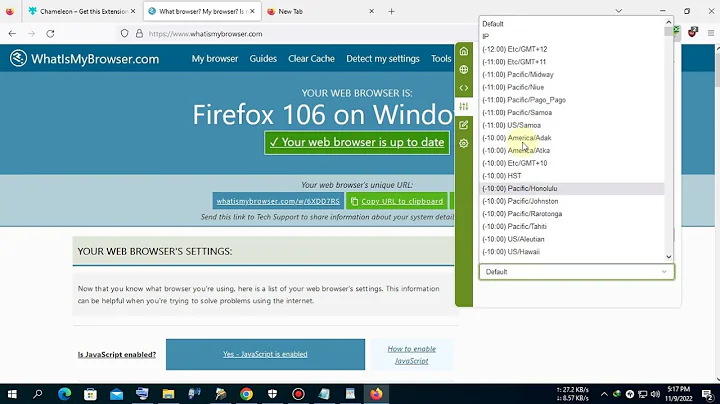Switch to New Tab tab

click(321, 11)
